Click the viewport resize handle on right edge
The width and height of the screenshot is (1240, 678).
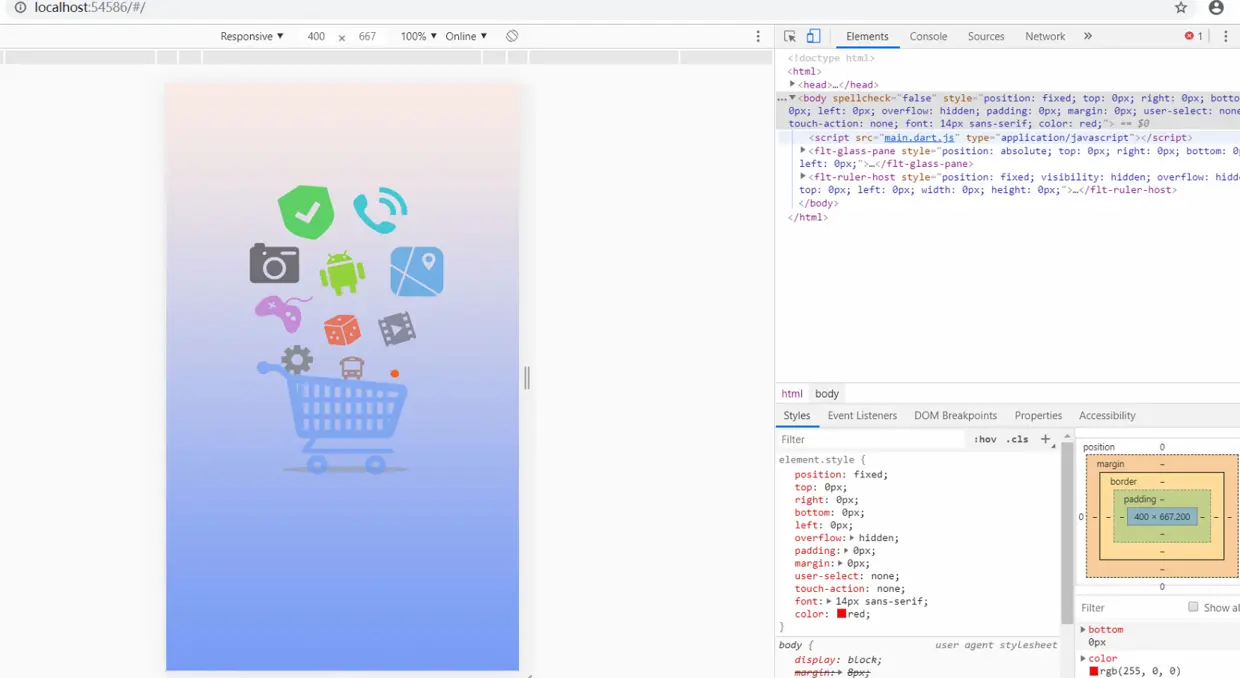pos(527,377)
